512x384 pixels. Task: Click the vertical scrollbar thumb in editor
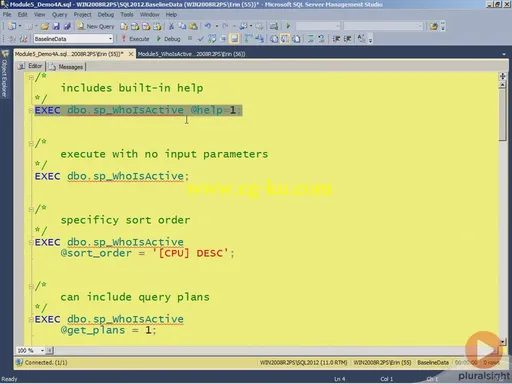pos(503,114)
